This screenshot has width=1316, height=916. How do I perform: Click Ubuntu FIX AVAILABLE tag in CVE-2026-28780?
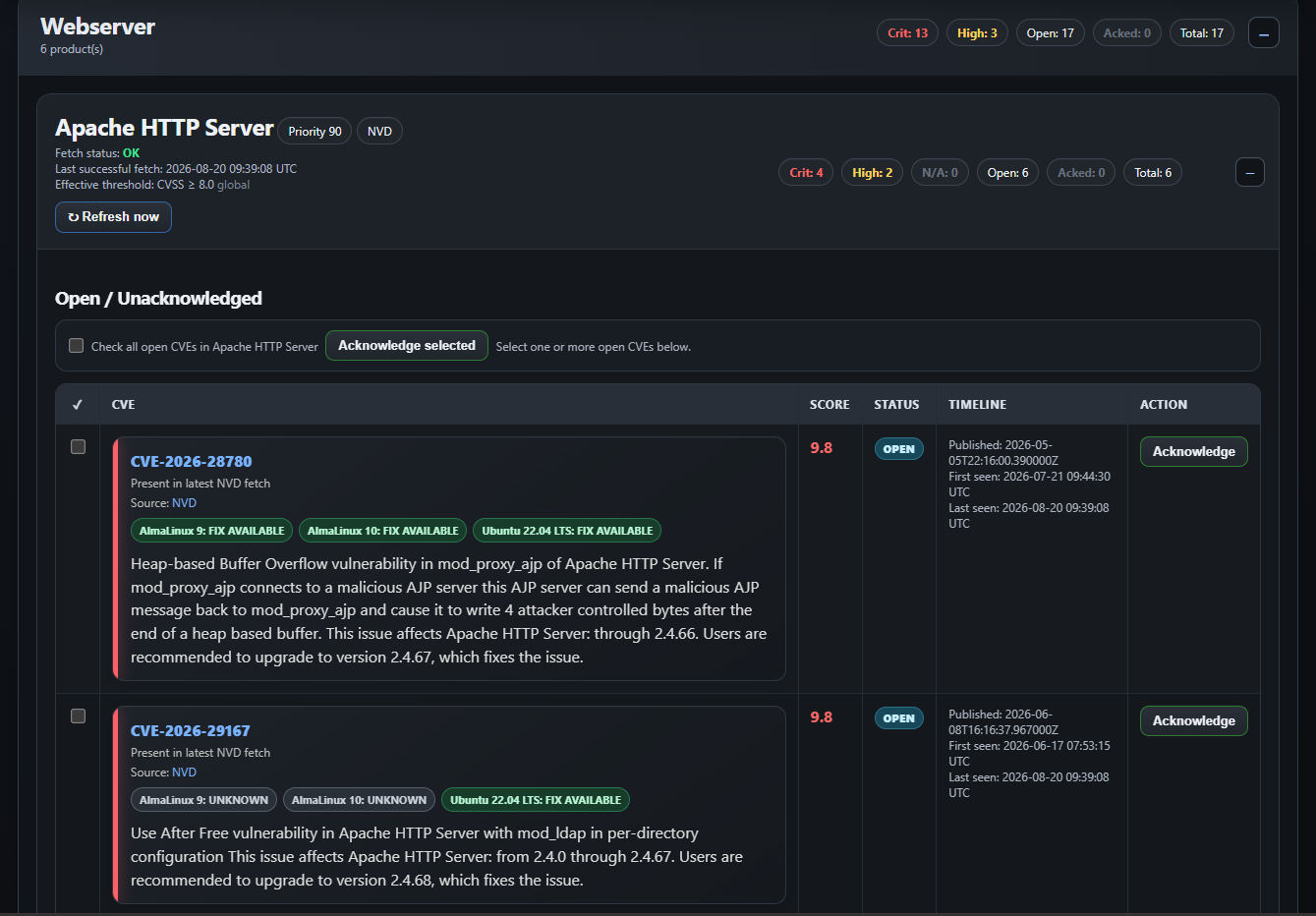click(567, 531)
